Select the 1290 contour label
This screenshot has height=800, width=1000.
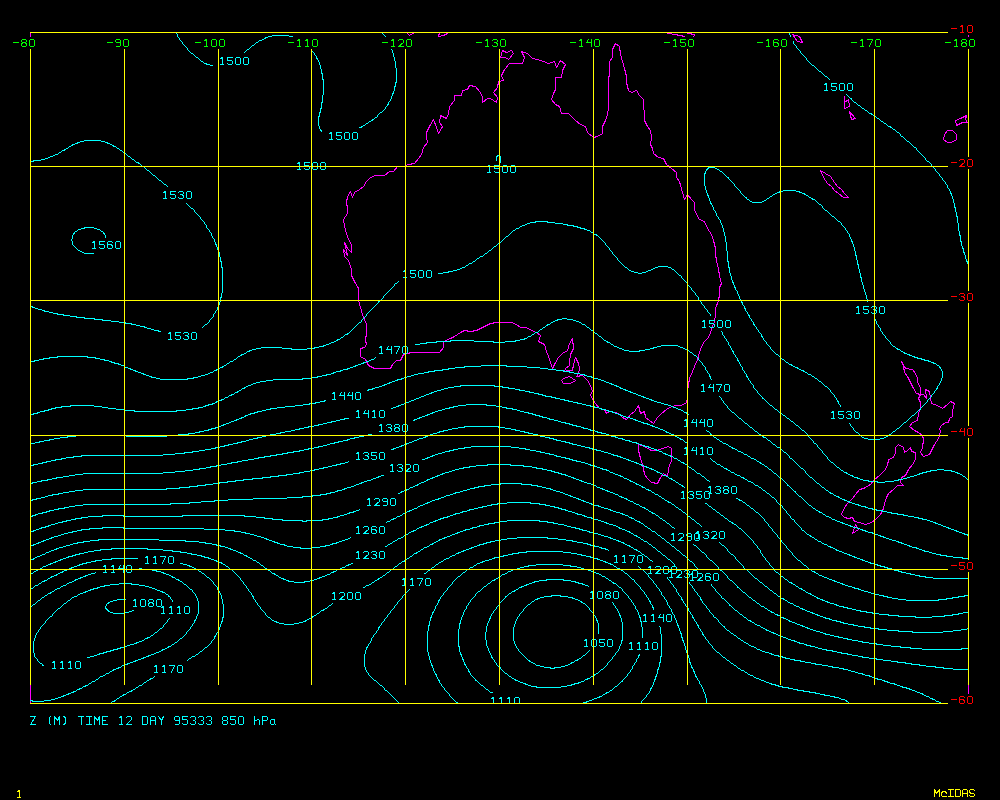coord(381,502)
